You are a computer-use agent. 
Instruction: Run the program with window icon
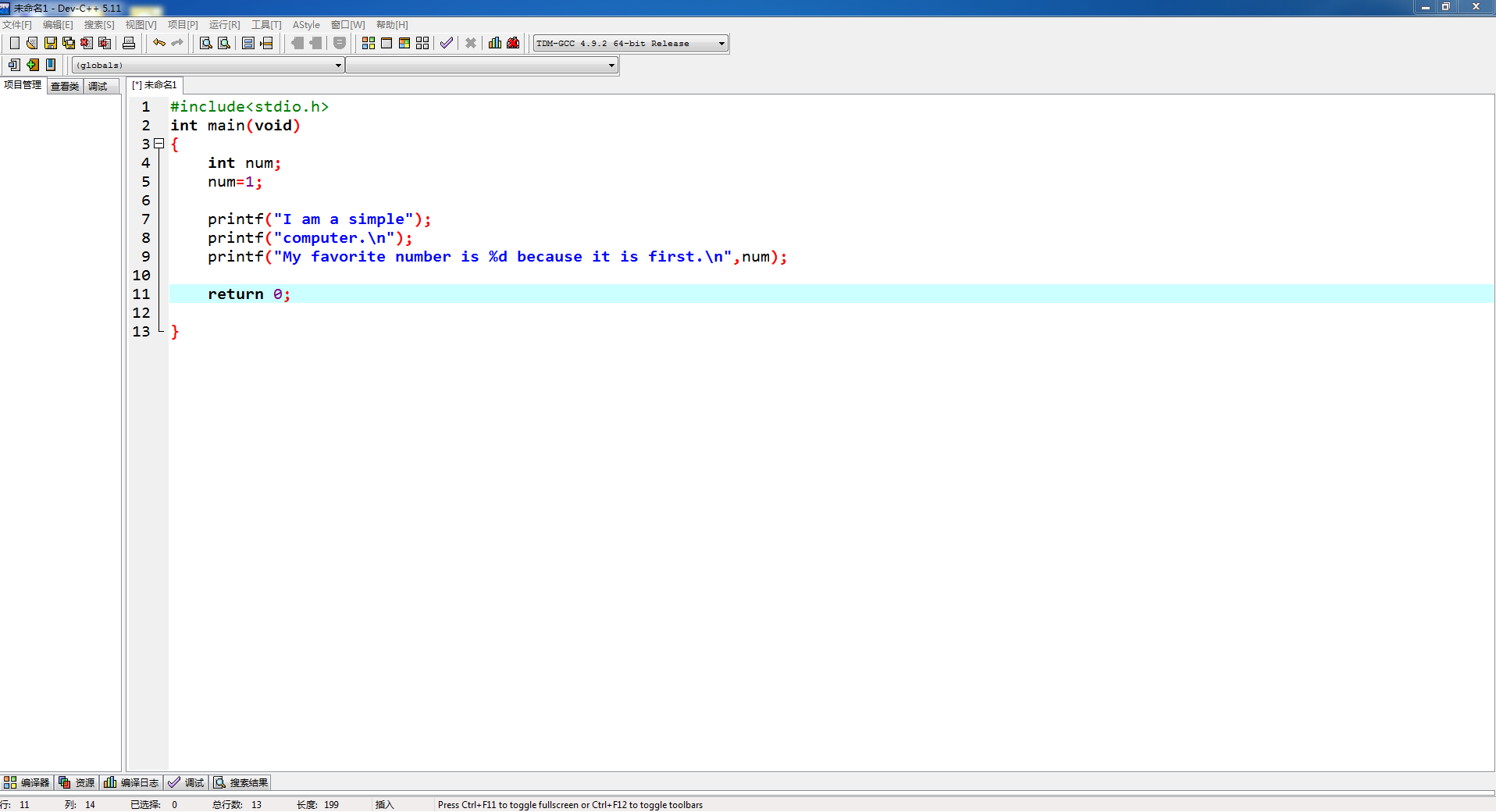tap(386, 43)
